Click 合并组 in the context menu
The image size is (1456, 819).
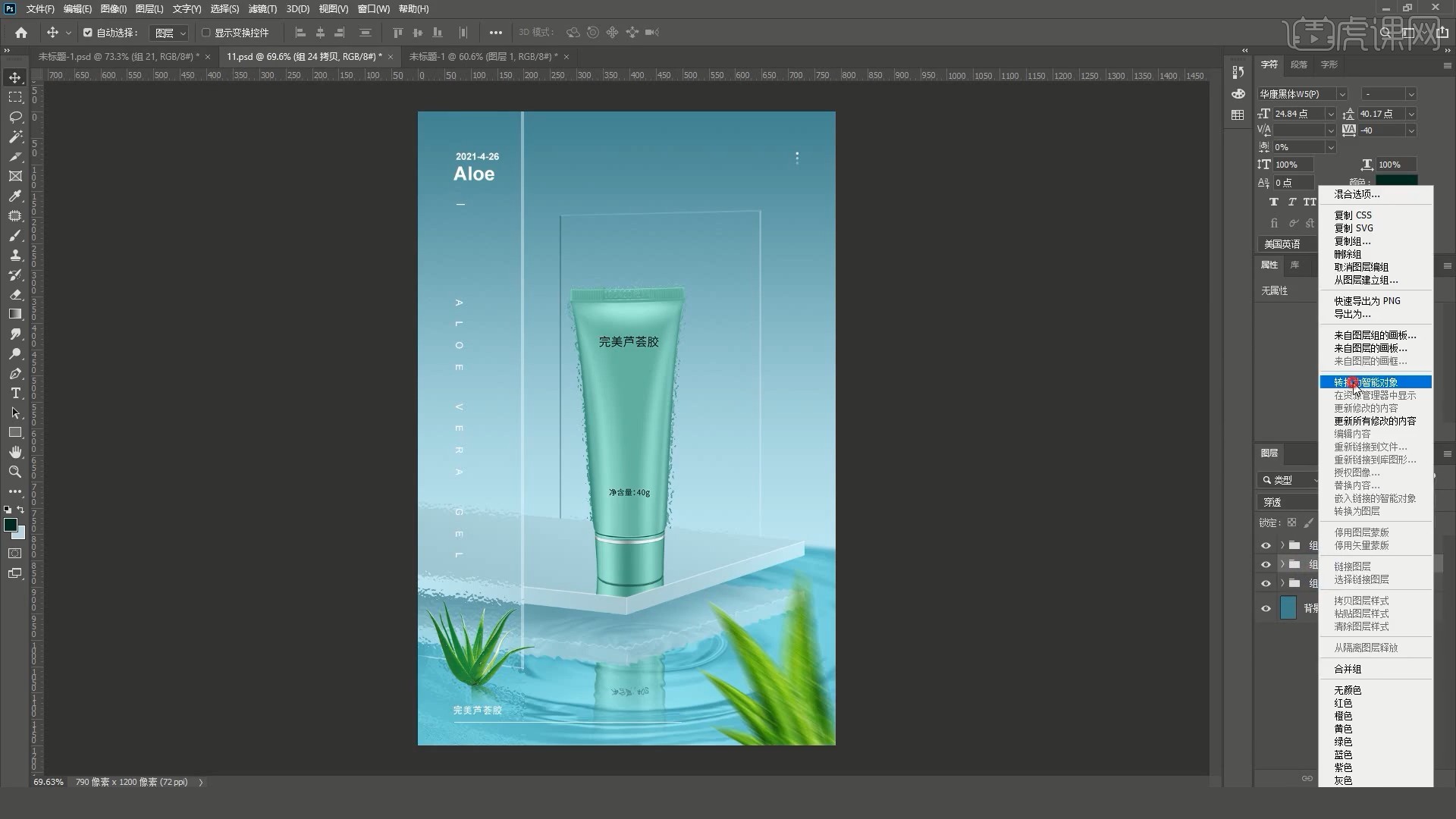point(1348,669)
